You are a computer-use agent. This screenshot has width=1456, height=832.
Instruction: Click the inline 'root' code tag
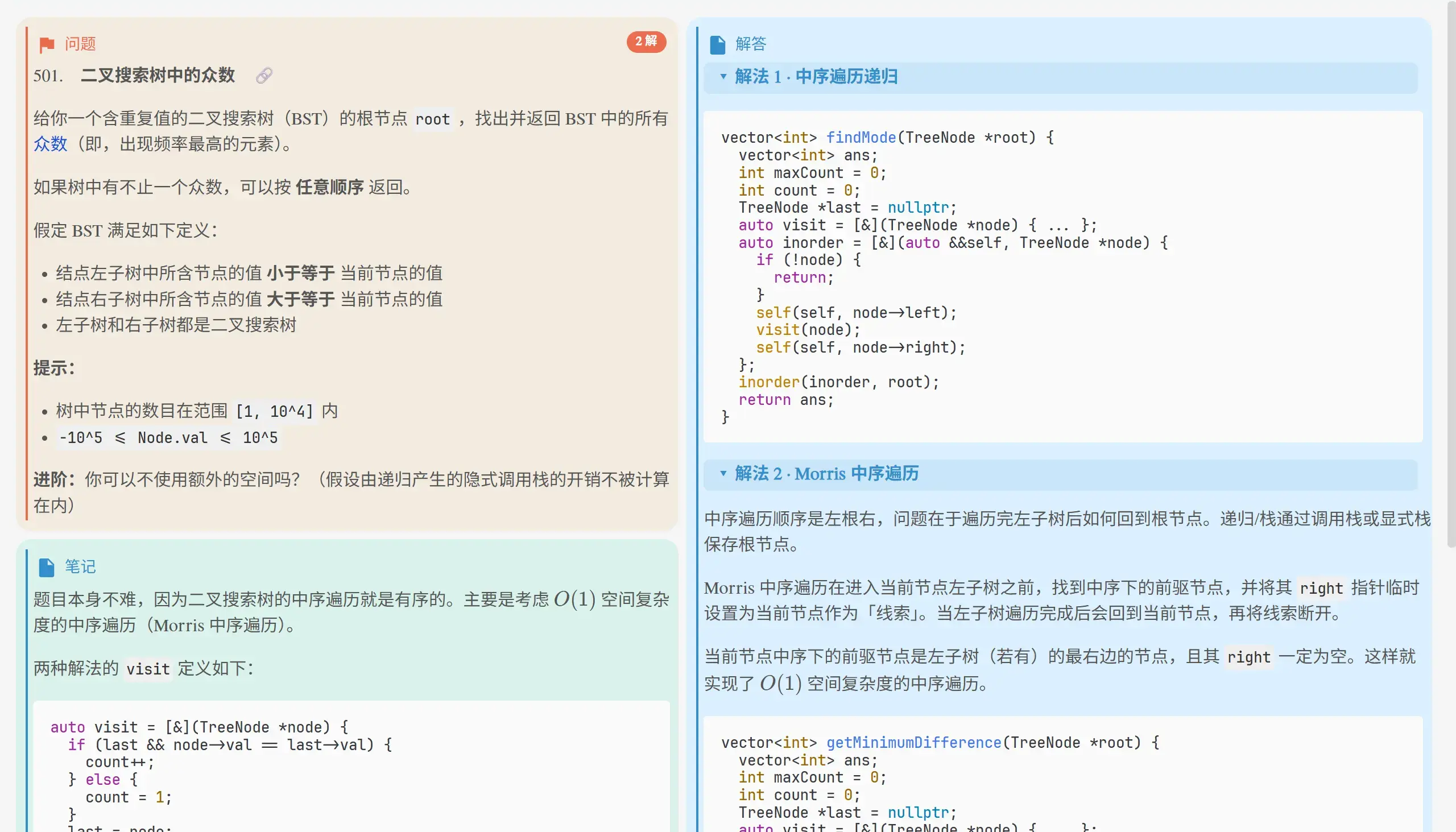tap(433, 119)
